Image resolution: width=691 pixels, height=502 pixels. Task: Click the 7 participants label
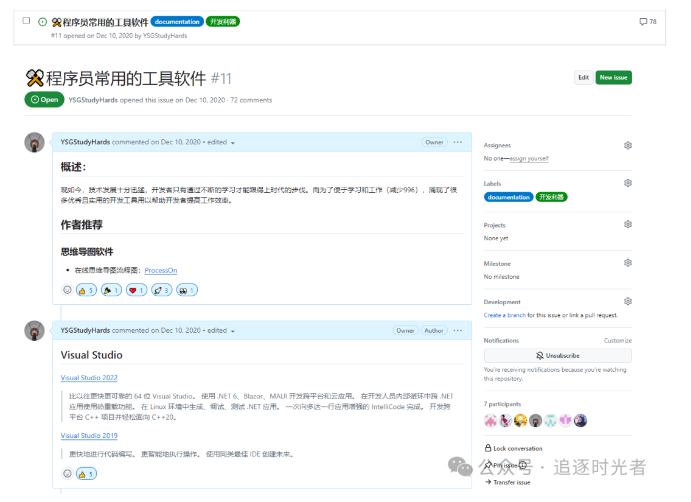click(502, 404)
